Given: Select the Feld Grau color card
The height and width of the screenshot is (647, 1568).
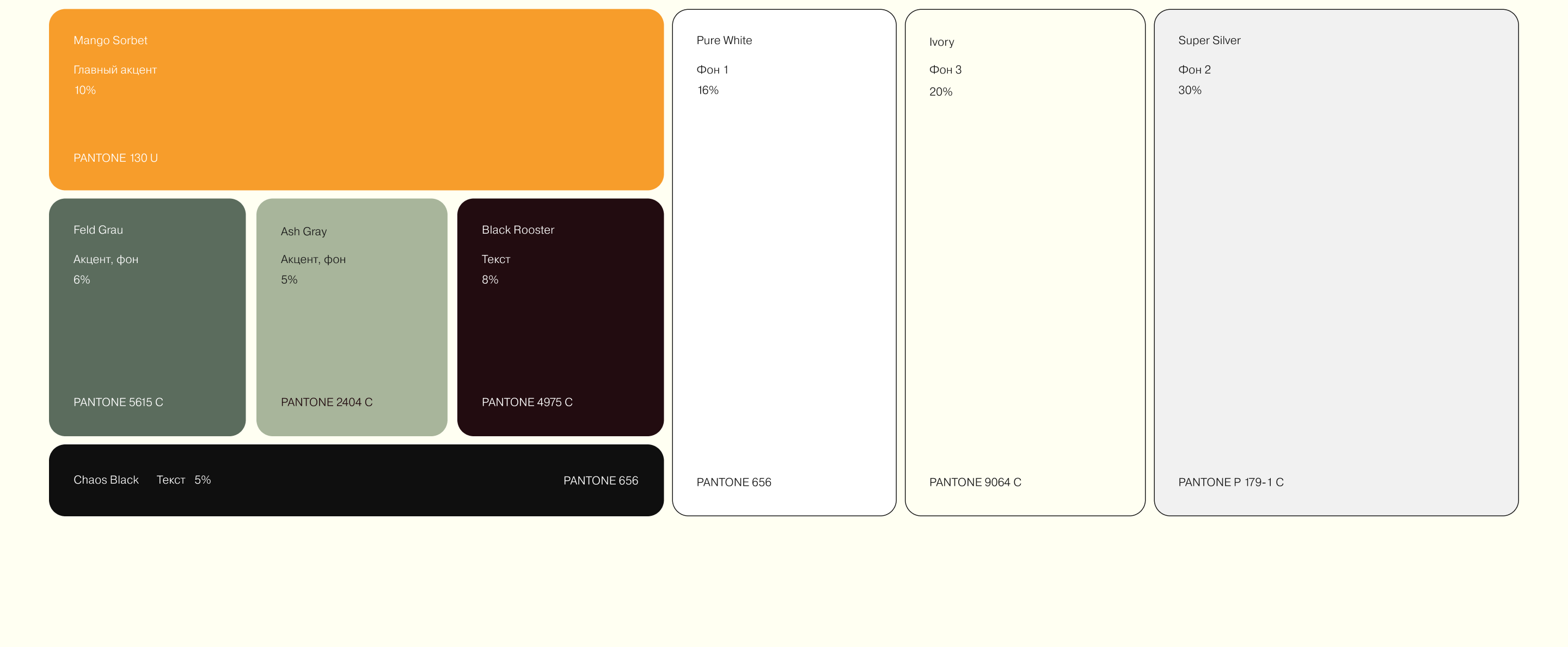Looking at the screenshot, I should 148,328.
